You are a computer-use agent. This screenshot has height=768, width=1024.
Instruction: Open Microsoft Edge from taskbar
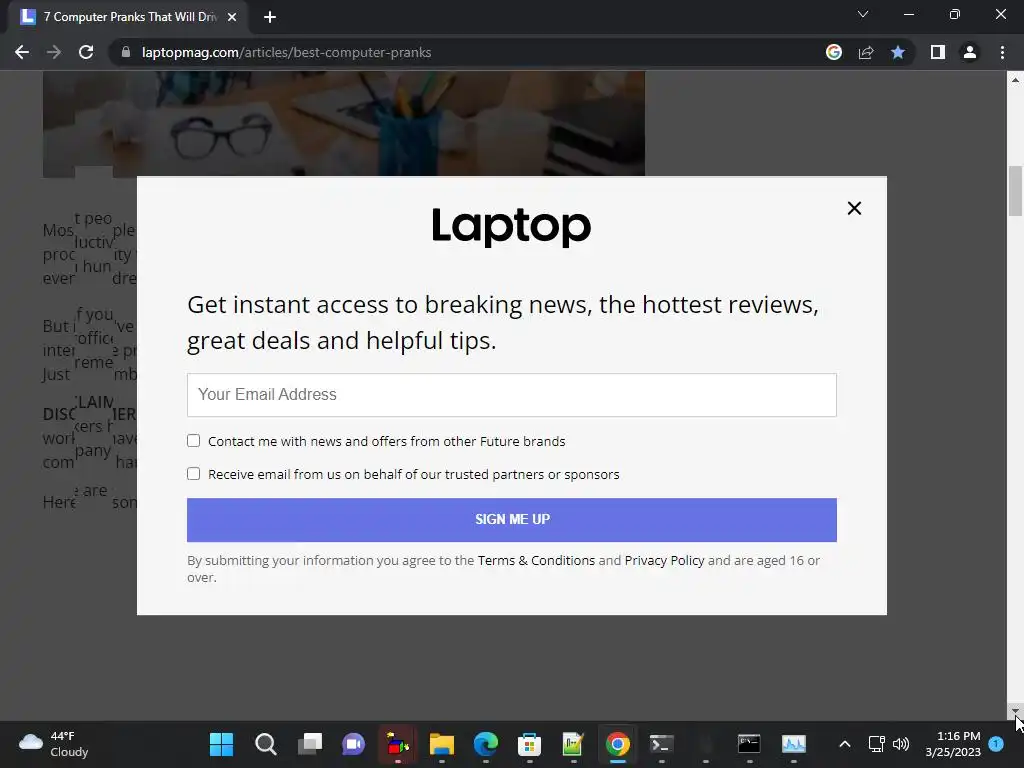485,744
